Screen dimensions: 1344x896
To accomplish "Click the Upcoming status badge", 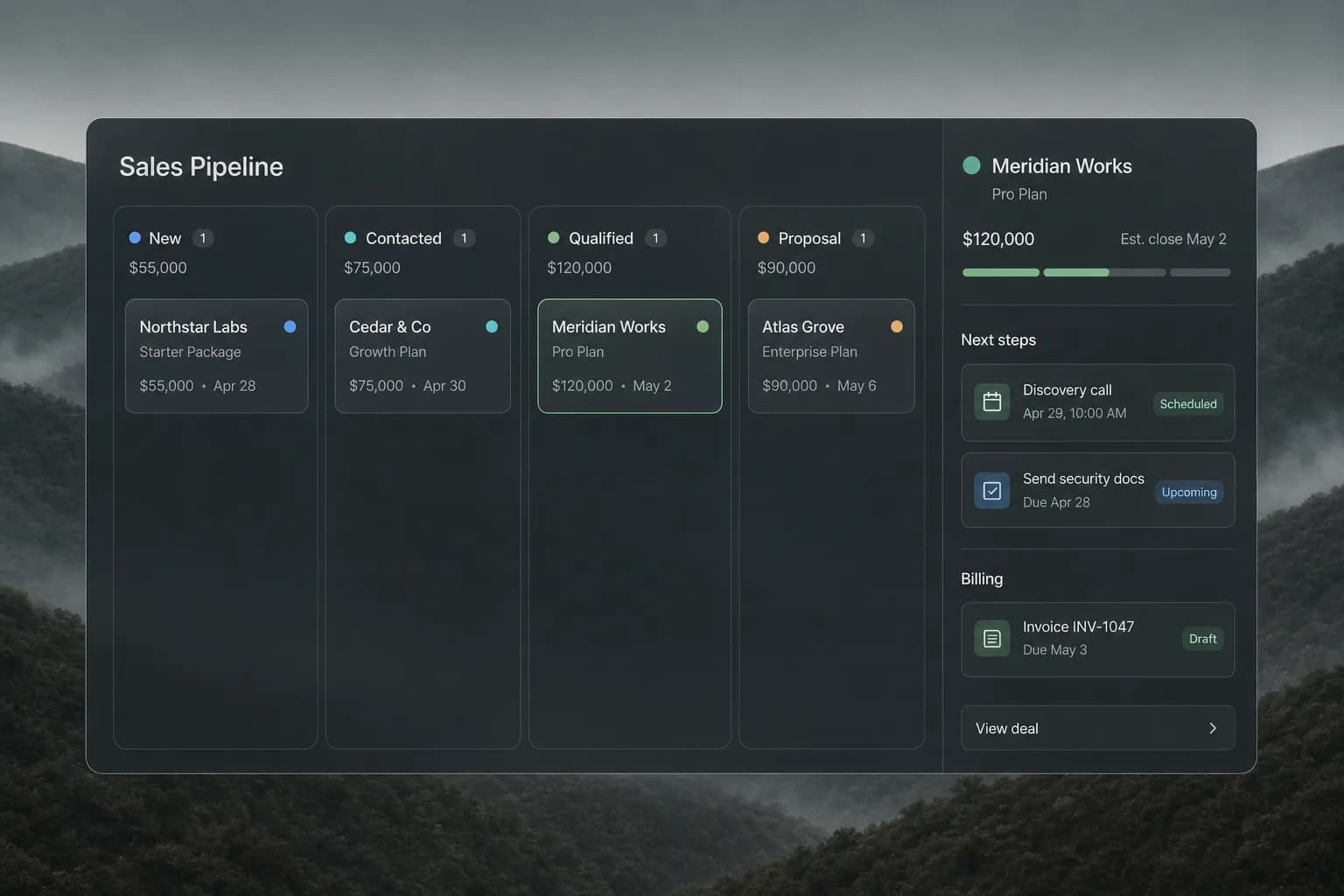I will (x=1189, y=492).
